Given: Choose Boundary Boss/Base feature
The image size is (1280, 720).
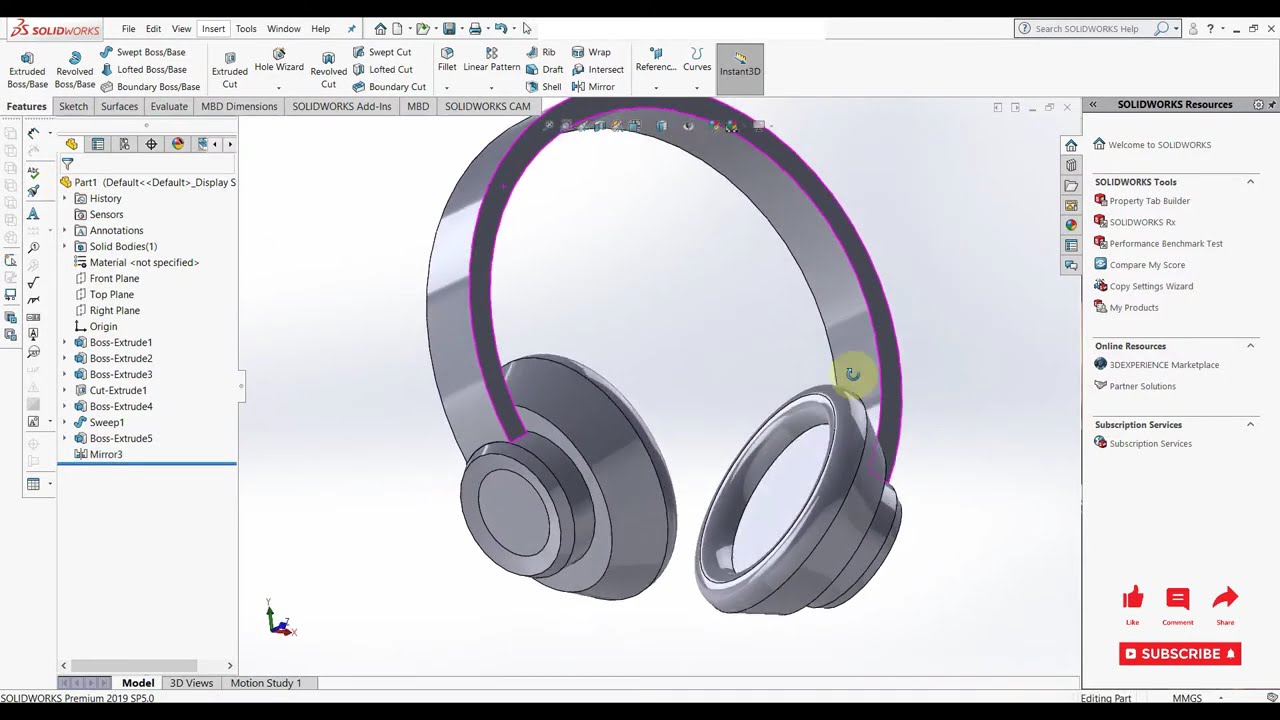Looking at the screenshot, I should click(150, 87).
